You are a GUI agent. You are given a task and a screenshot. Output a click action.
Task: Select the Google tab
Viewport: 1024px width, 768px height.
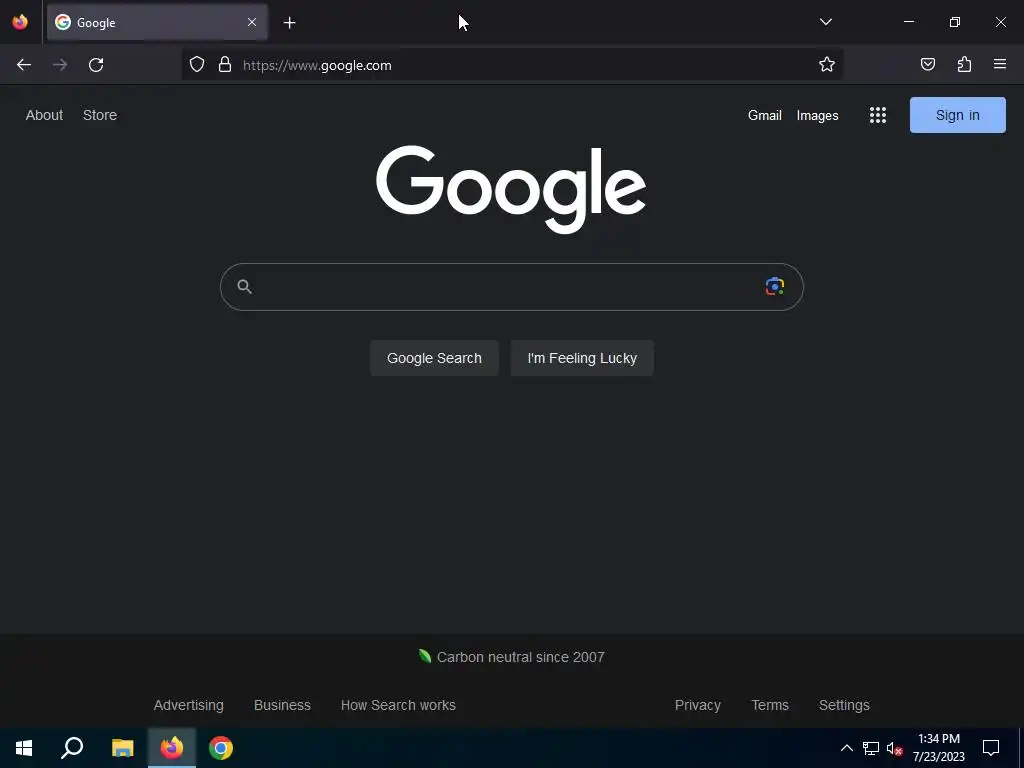[x=157, y=22]
